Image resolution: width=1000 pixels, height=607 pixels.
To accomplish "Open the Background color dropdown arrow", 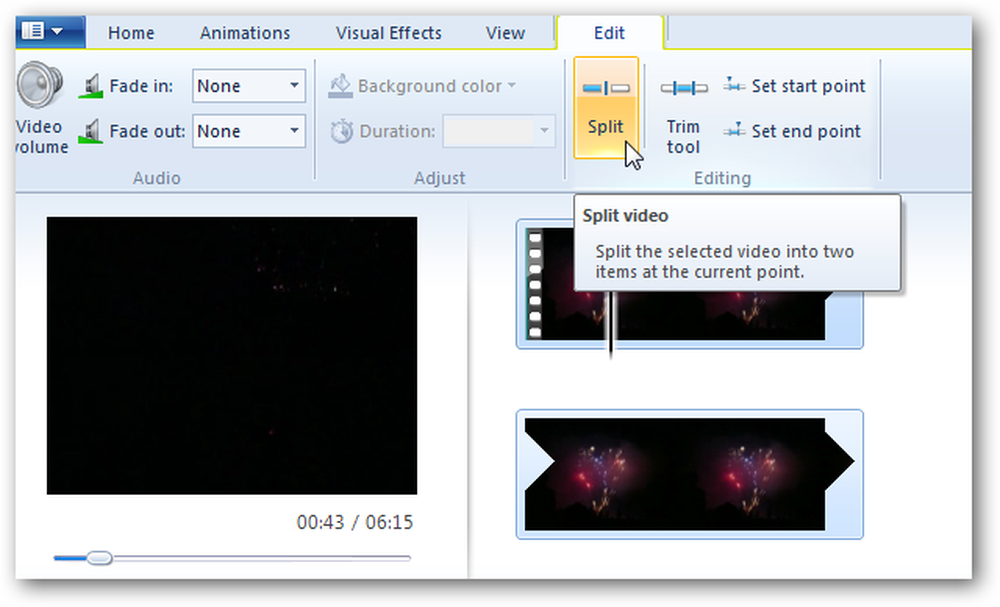I will [511, 85].
